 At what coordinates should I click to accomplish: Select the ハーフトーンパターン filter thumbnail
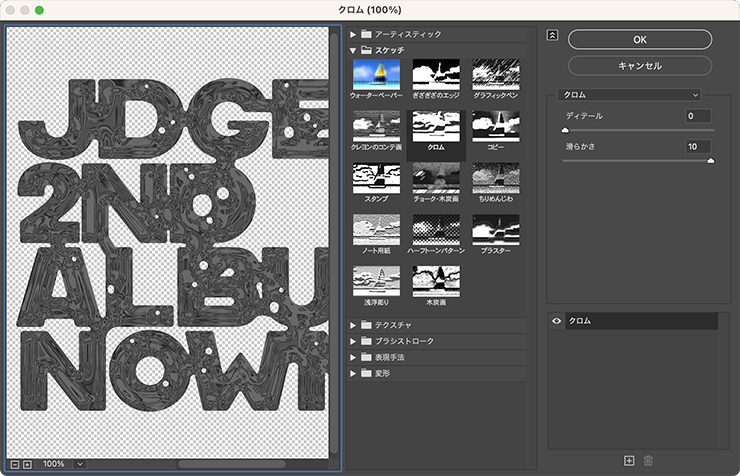click(x=436, y=229)
